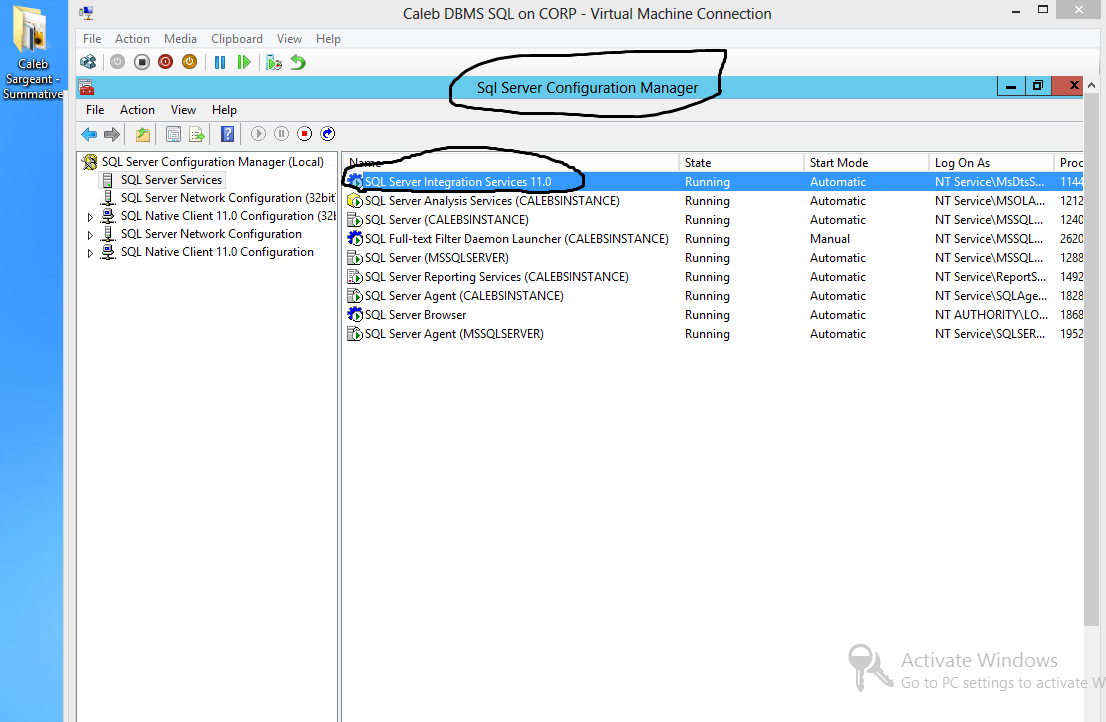Select SQL Server Agent (MSSQLSERVER) row
Screen dimensions: 1106x722
coord(713,334)
